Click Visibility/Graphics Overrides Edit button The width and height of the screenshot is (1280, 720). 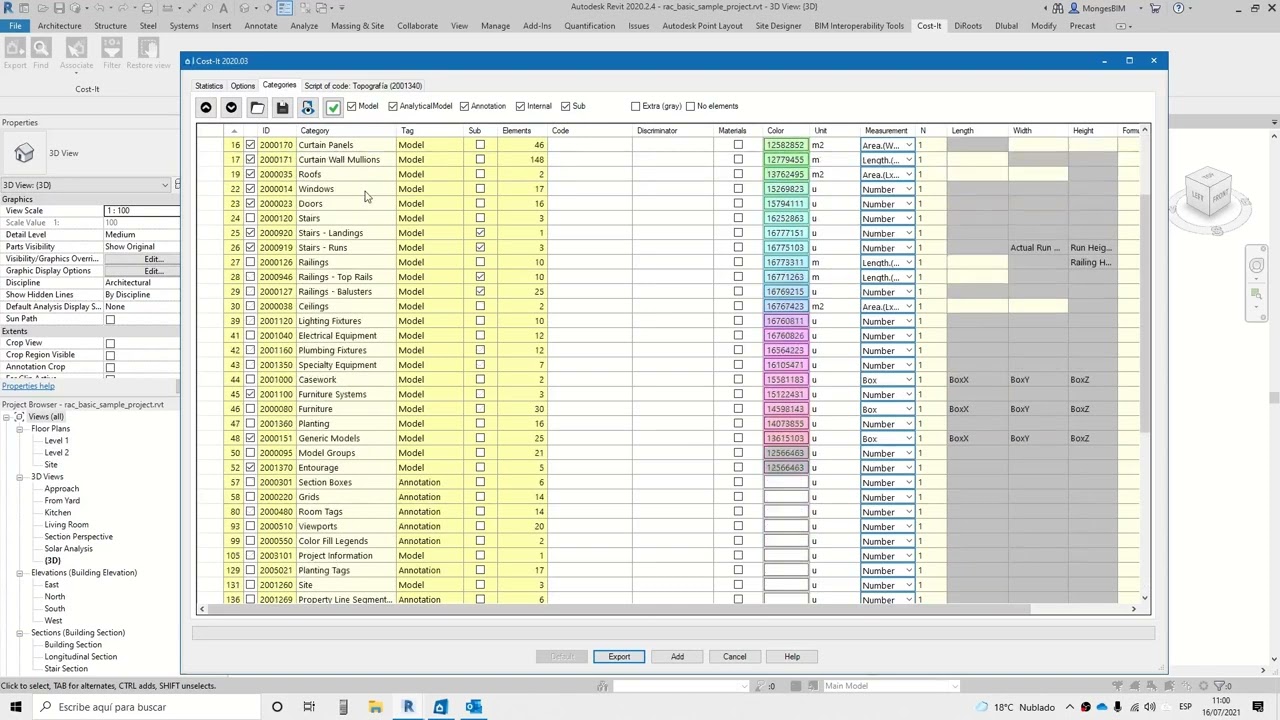point(152,259)
